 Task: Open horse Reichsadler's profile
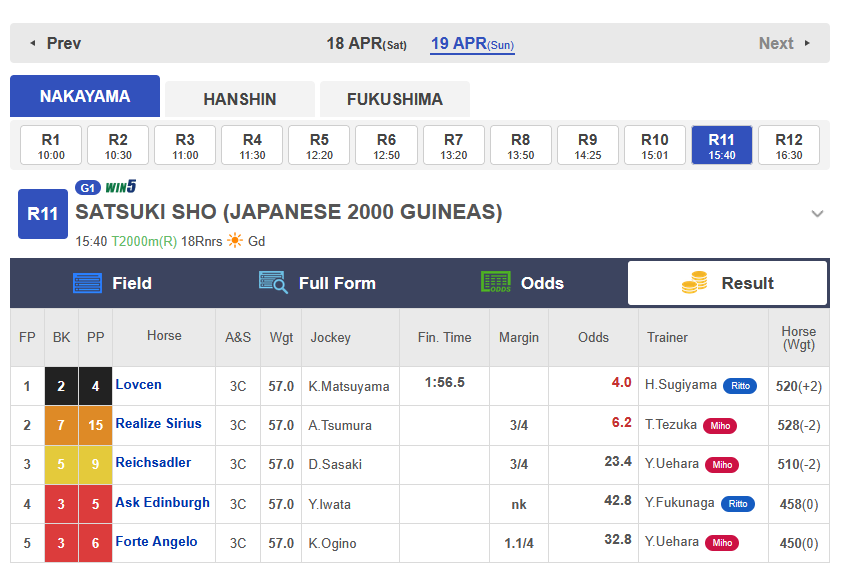coord(153,463)
